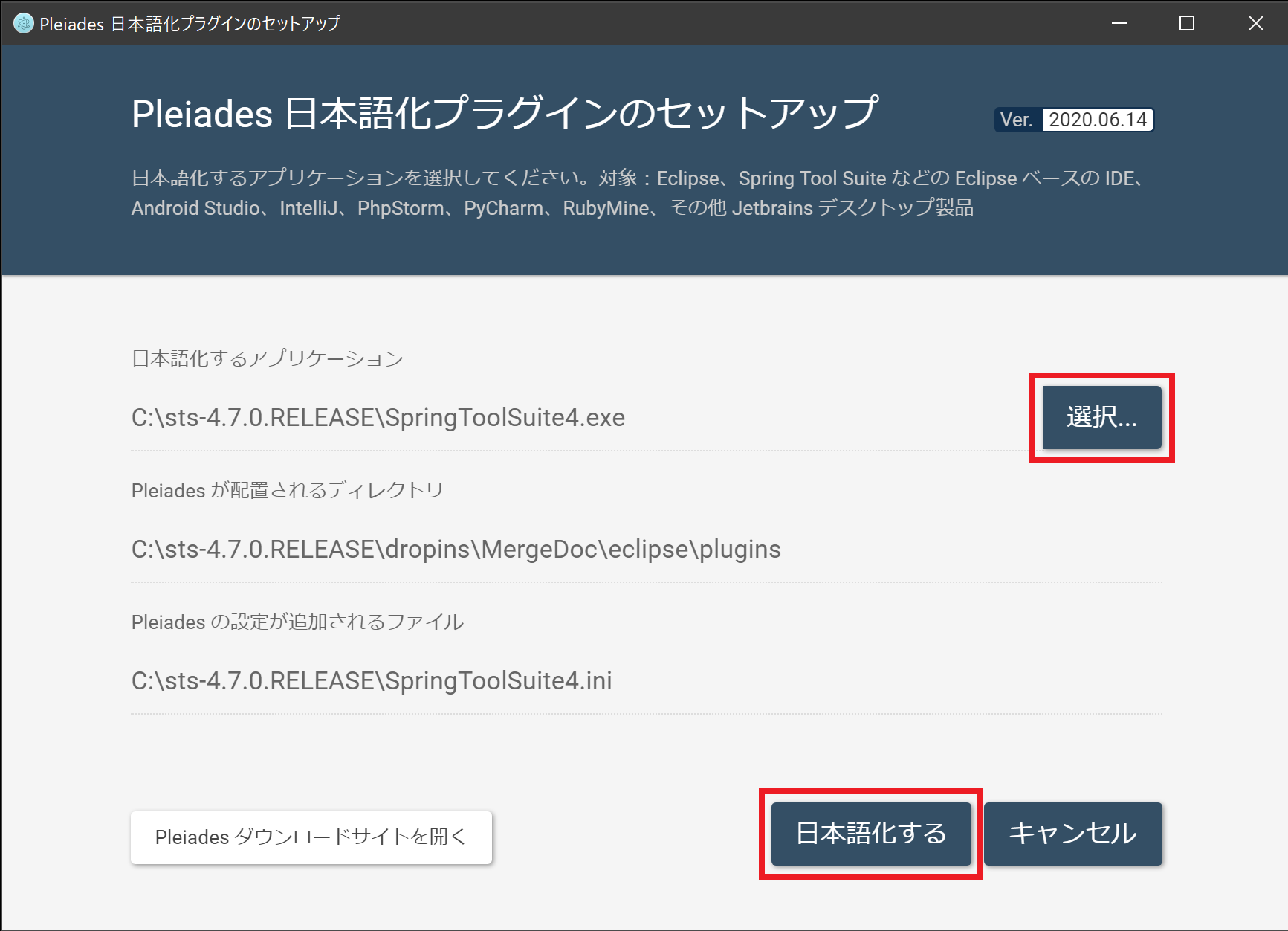The height and width of the screenshot is (931, 1288).
Task: Click the heading Pleiades 日本語化プラグインのセットアップ
Action: pos(505,113)
